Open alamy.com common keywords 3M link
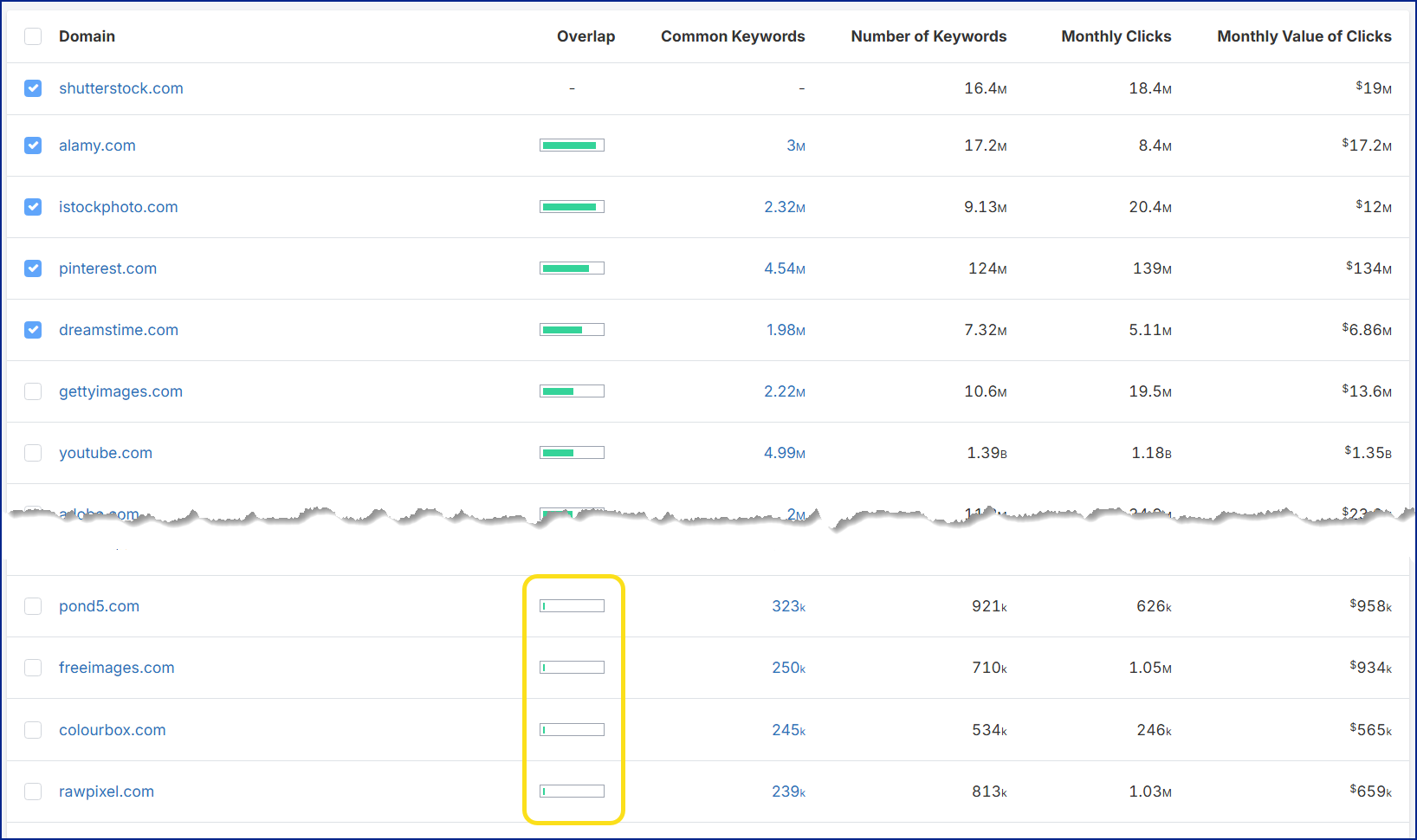The width and height of the screenshot is (1417, 840). click(796, 145)
